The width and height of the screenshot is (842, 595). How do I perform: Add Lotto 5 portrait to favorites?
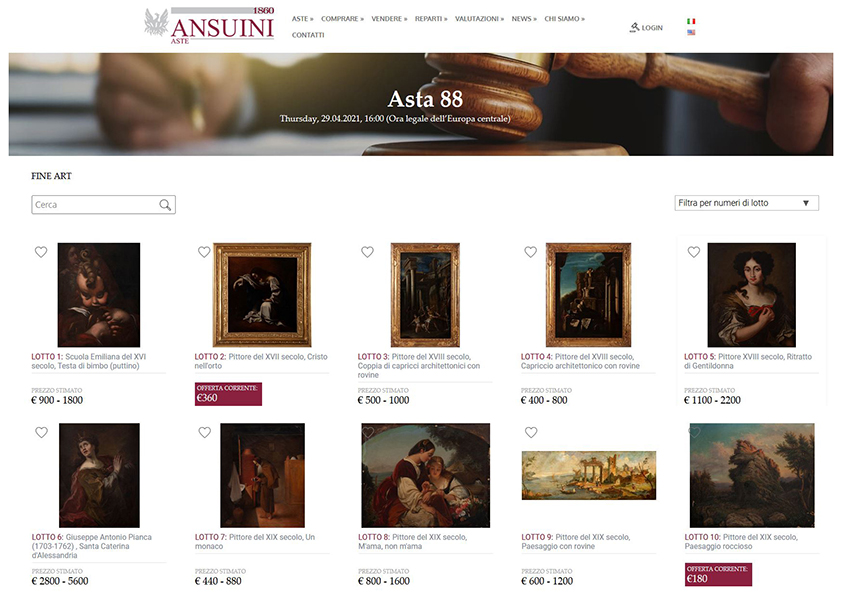(694, 251)
